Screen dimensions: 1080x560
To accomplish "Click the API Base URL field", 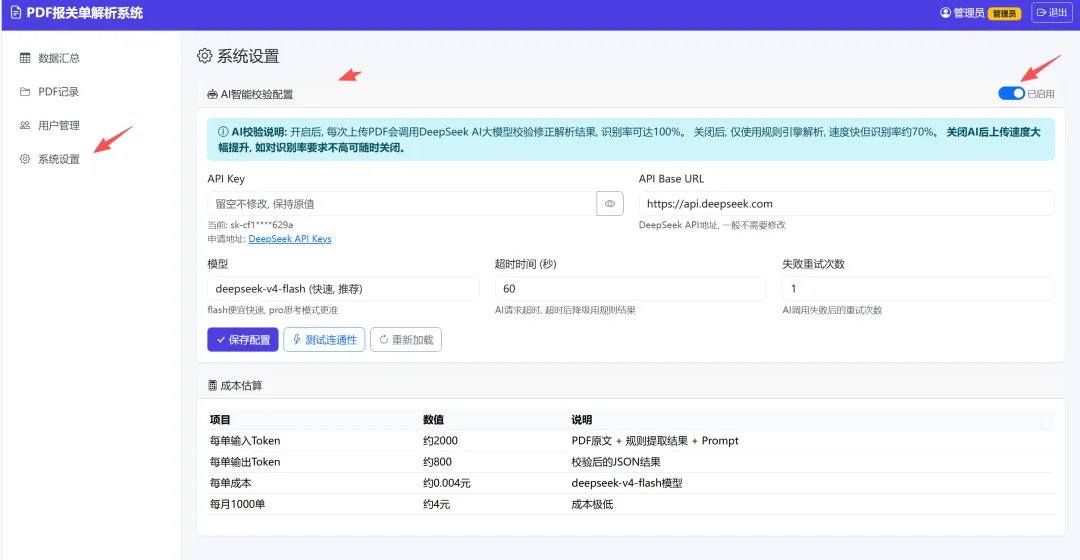I will (847, 204).
